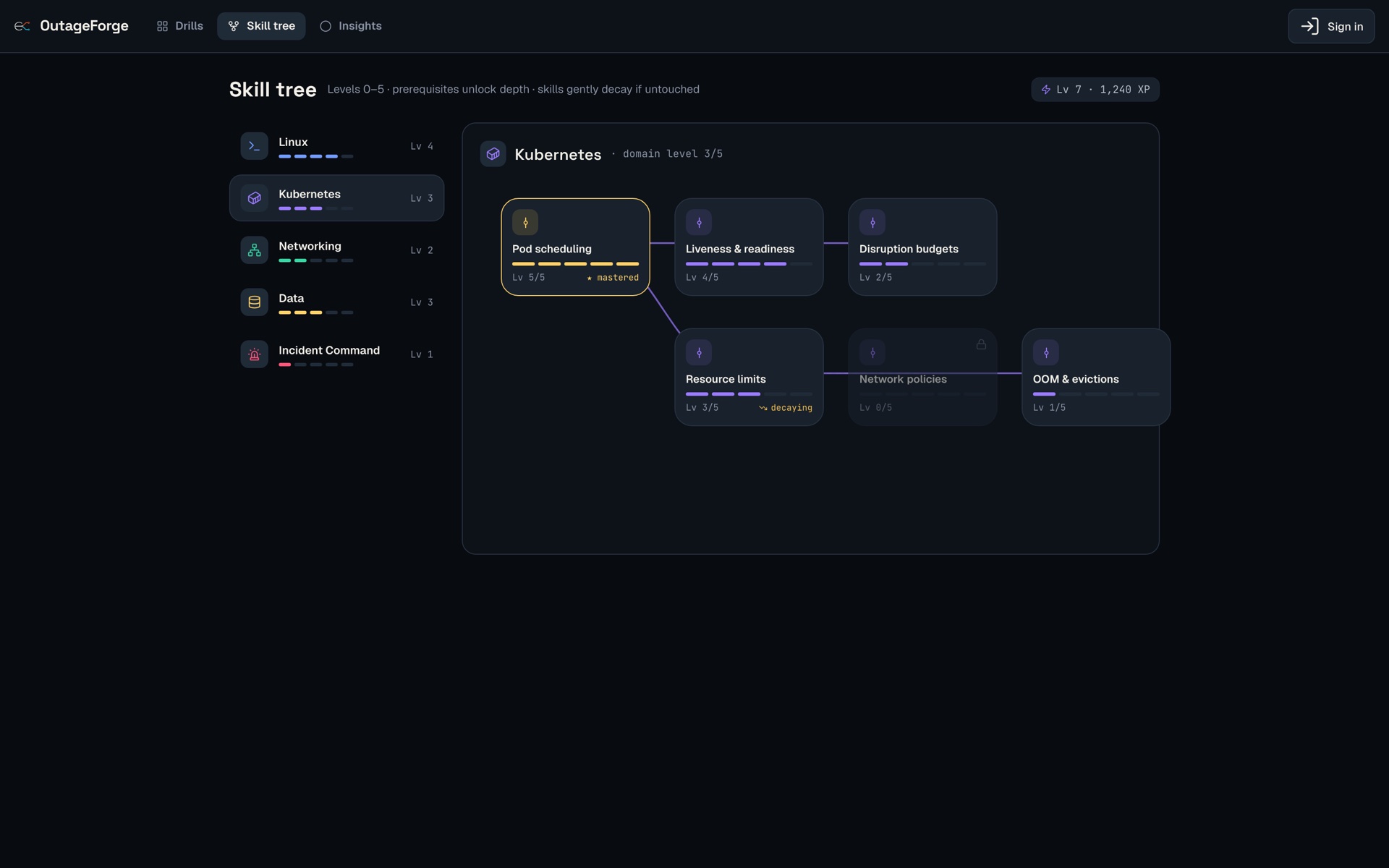Click the Pod scheduling node icon
The image size is (1389, 868).
pos(525,223)
